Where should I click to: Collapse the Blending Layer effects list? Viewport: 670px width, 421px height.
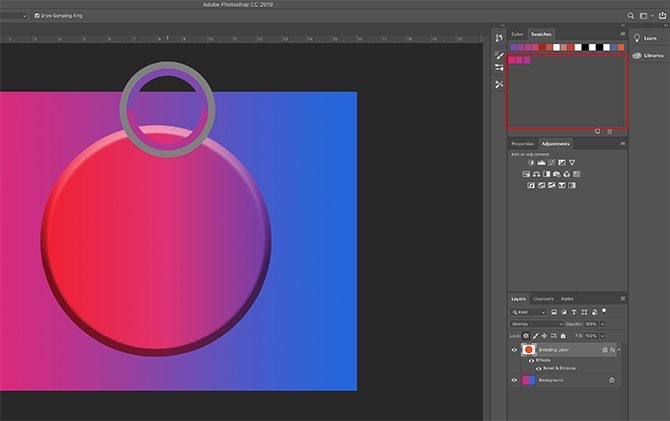coord(619,350)
